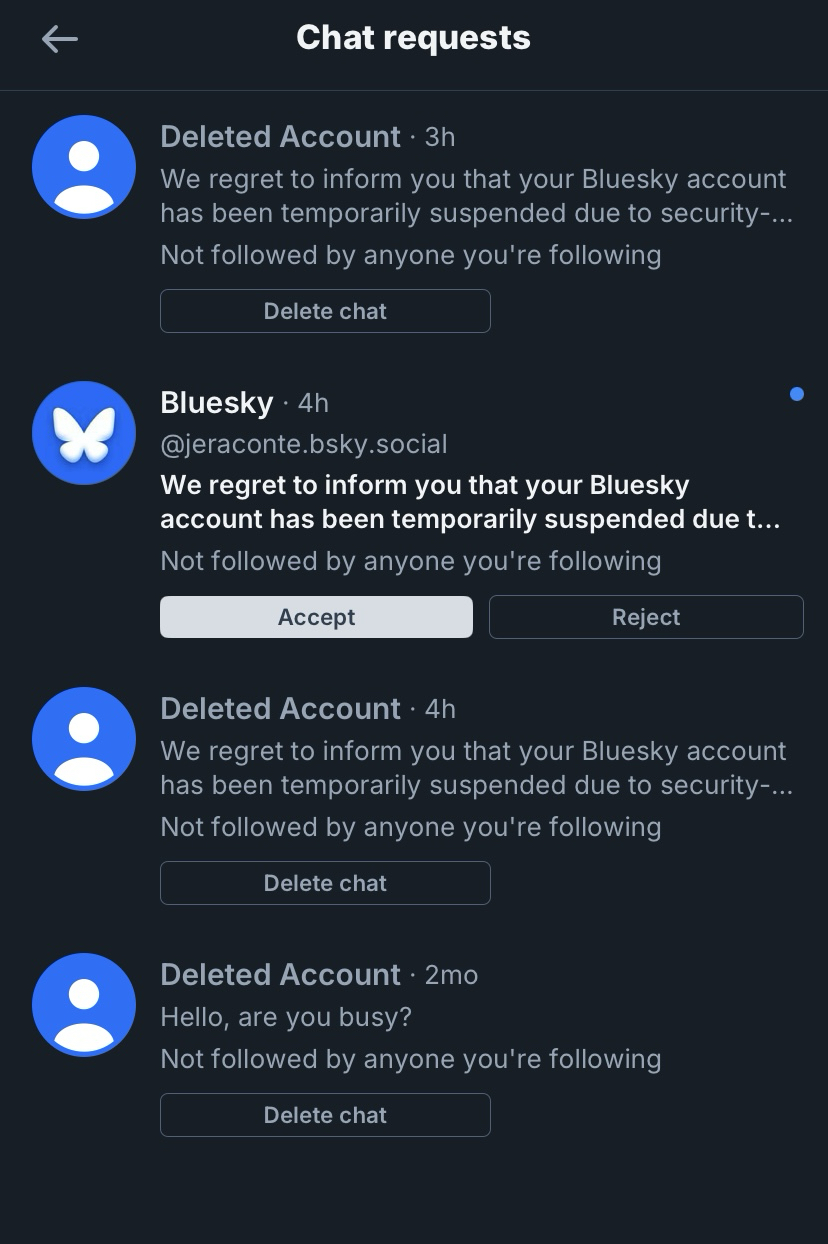
Task: Tap the 'Bluesky' sender name
Action: [x=216, y=402]
